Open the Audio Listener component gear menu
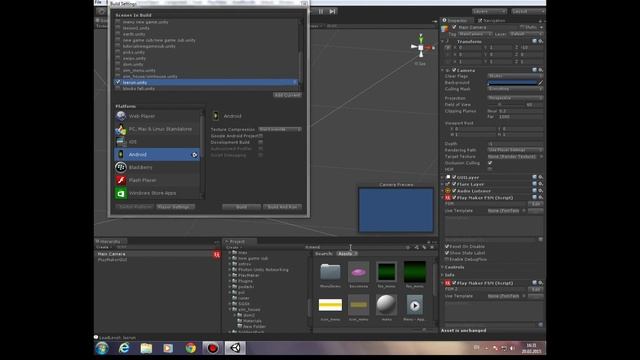This screenshot has height=360, width=640. (541, 191)
